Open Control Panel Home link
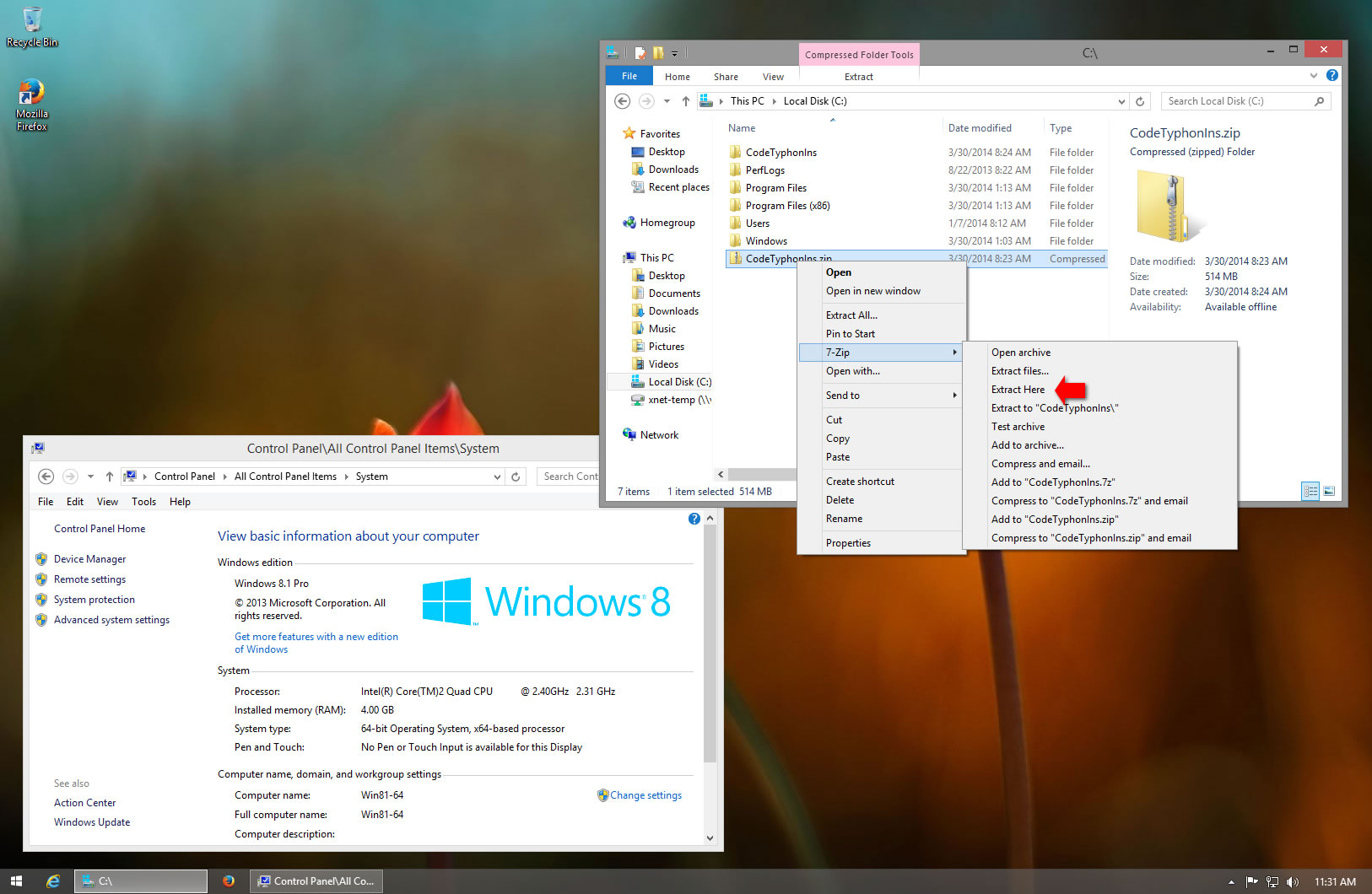 (x=100, y=529)
